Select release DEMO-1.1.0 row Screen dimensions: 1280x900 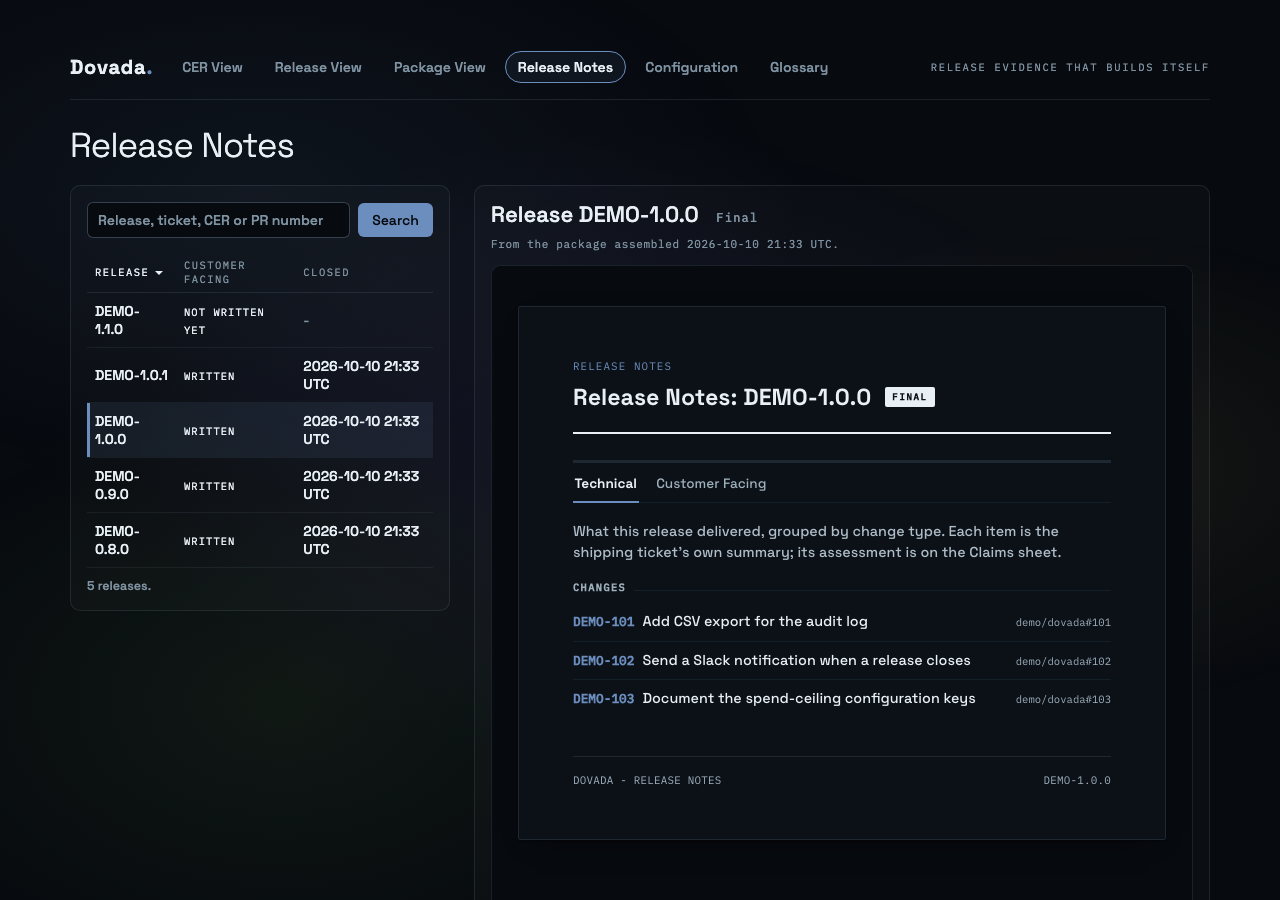260,320
